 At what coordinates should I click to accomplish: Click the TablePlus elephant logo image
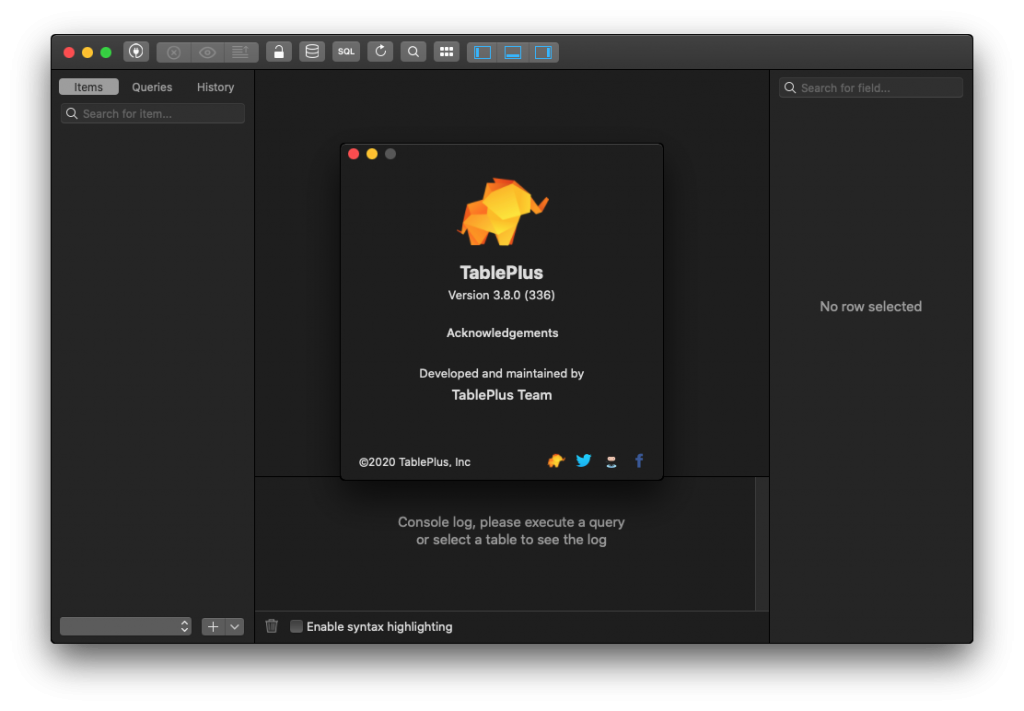502,212
